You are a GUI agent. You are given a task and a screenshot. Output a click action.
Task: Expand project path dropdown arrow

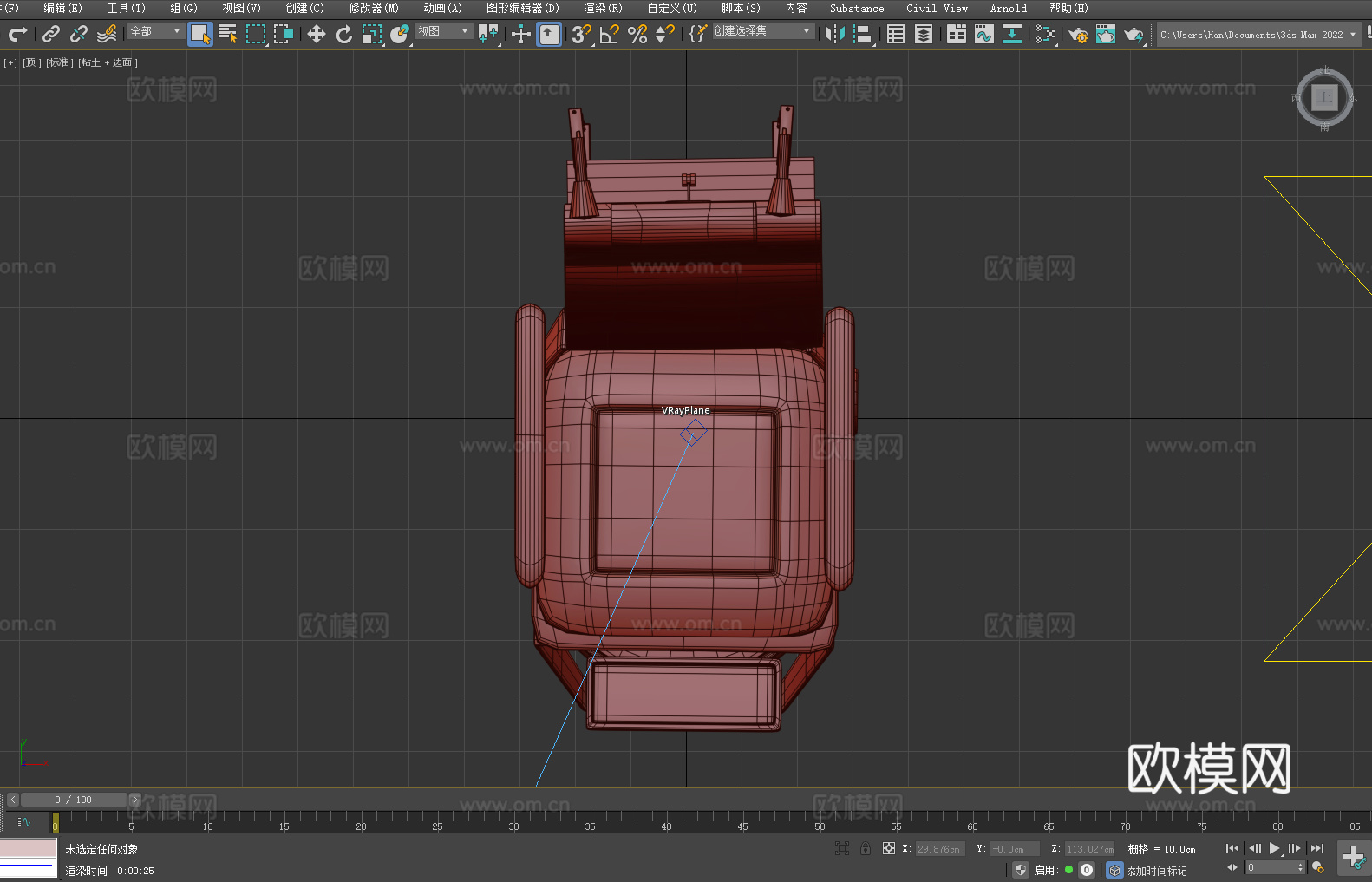pyautogui.click(x=1352, y=35)
